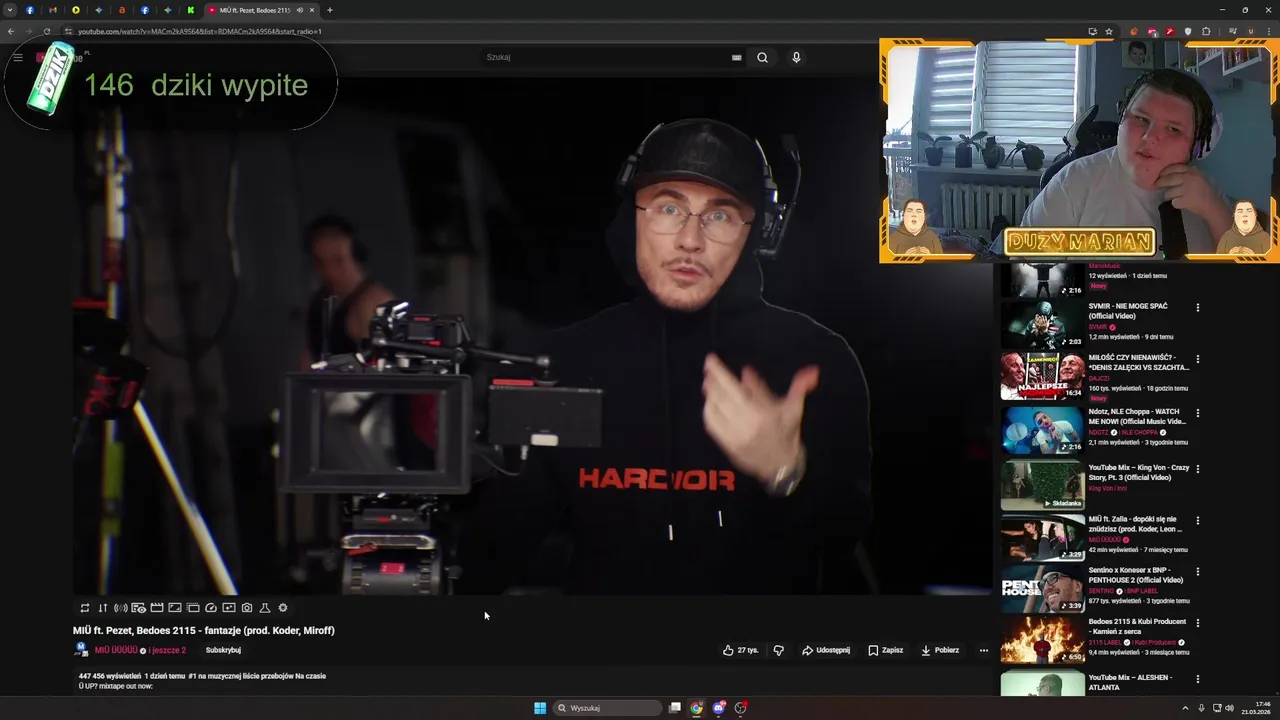Download the video using Pobierz
The width and height of the screenshot is (1280, 720).
[x=940, y=650]
